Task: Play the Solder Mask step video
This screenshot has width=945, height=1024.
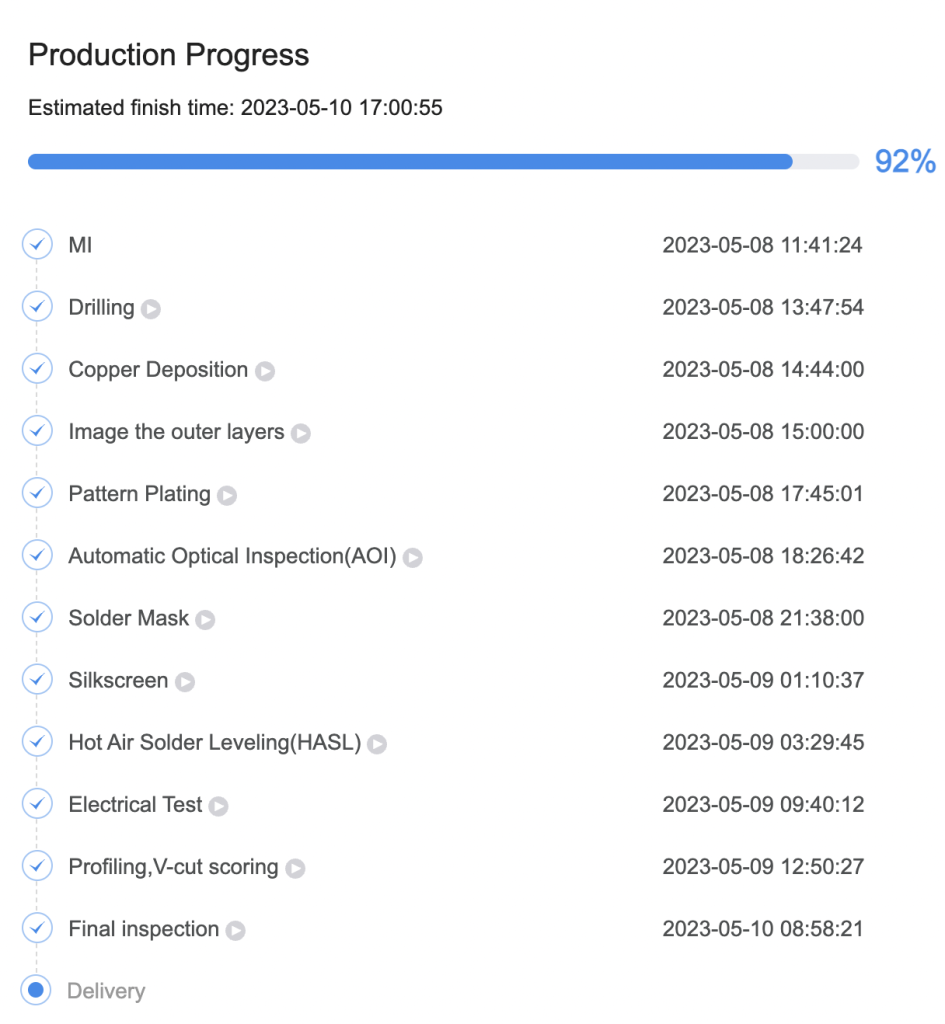Action: [x=205, y=620]
